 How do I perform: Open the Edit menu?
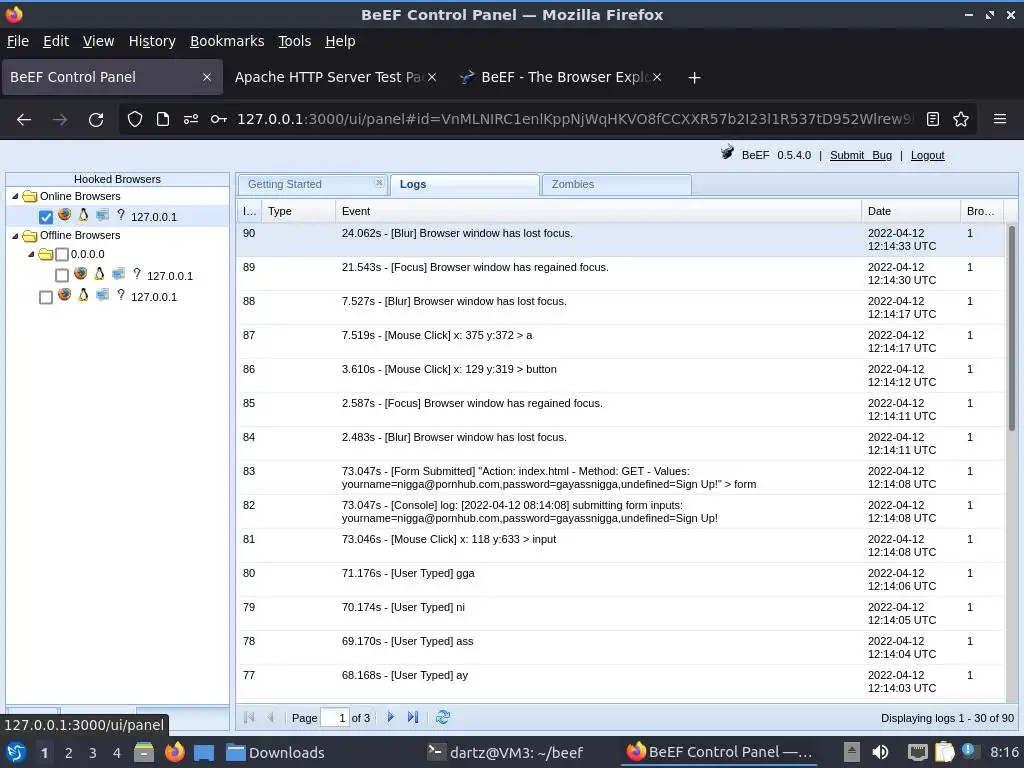(x=56, y=41)
